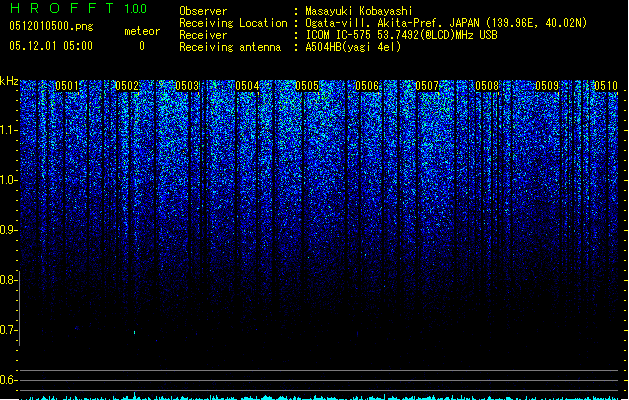Click the meteor count value 0

(142, 46)
